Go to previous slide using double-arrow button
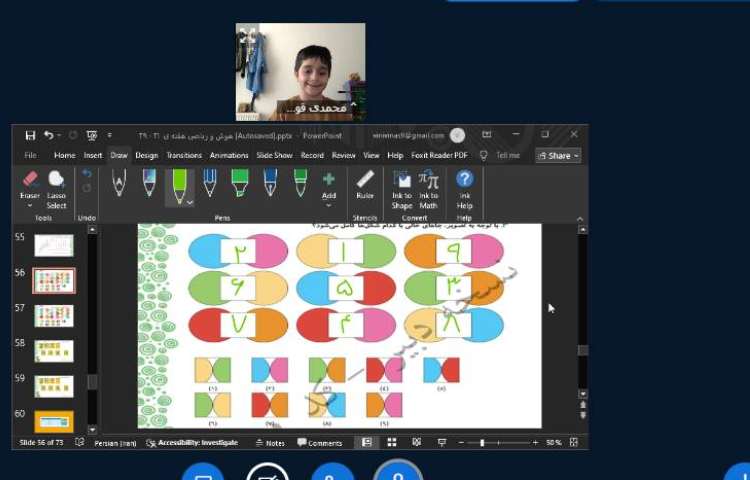The image size is (750, 480). [583, 404]
